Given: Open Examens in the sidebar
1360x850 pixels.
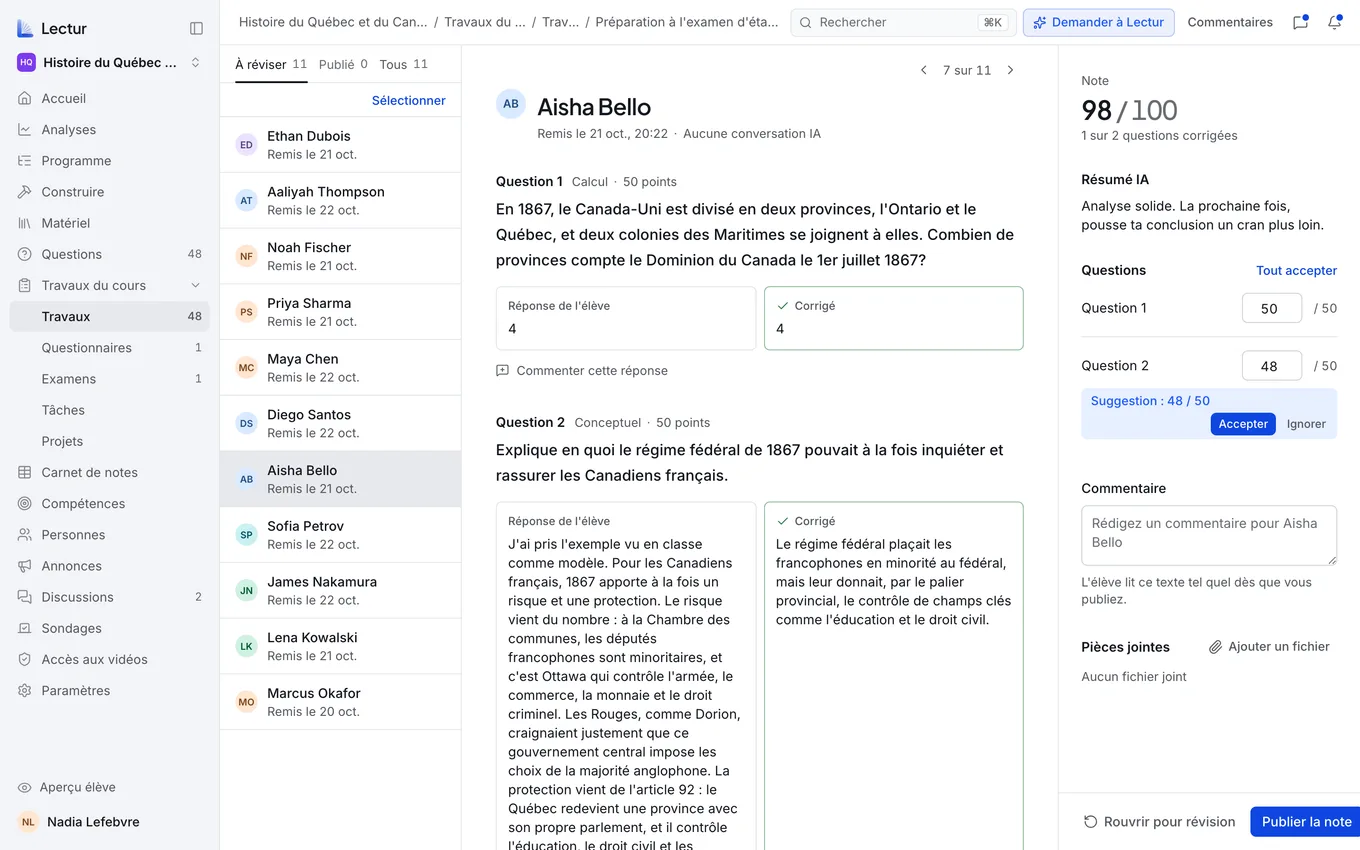Looking at the screenshot, I should 110,378.
